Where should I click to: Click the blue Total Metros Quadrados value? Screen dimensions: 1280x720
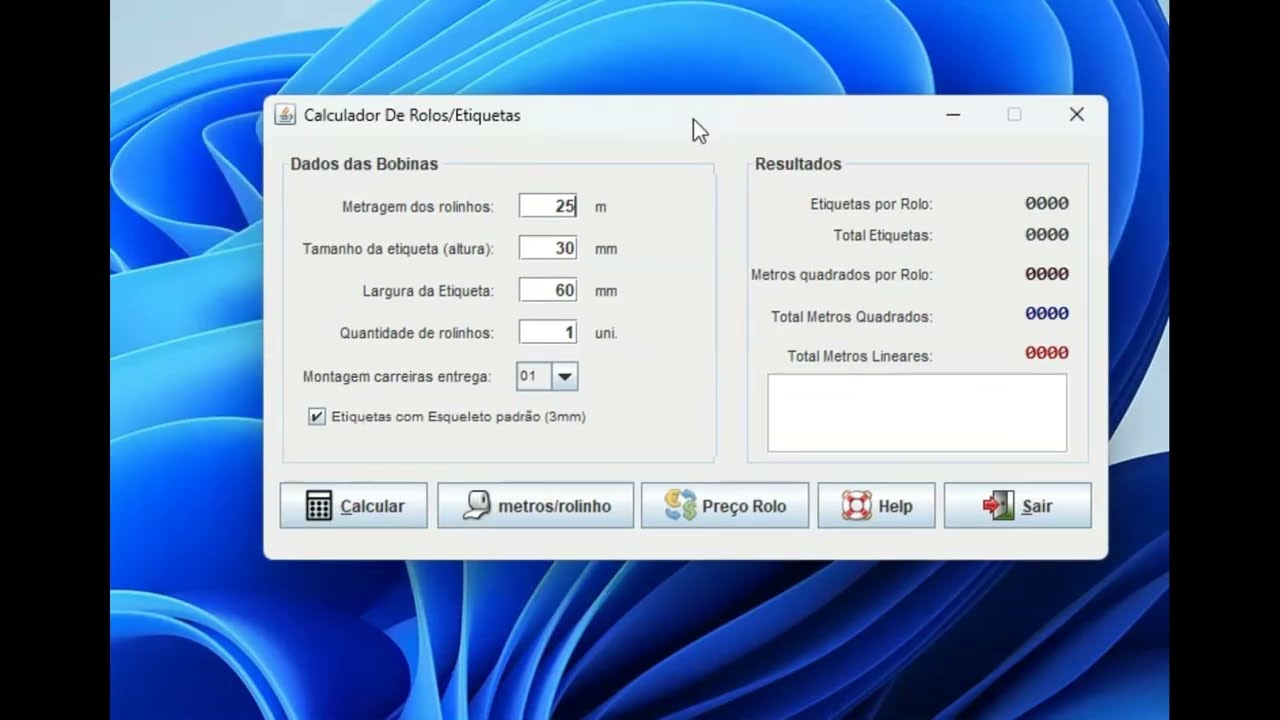(1047, 314)
